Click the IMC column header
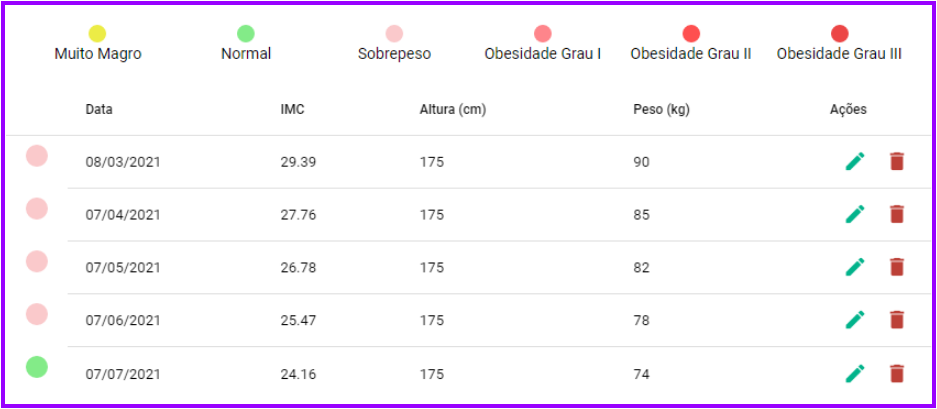This screenshot has width=937, height=409. coord(292,109)
